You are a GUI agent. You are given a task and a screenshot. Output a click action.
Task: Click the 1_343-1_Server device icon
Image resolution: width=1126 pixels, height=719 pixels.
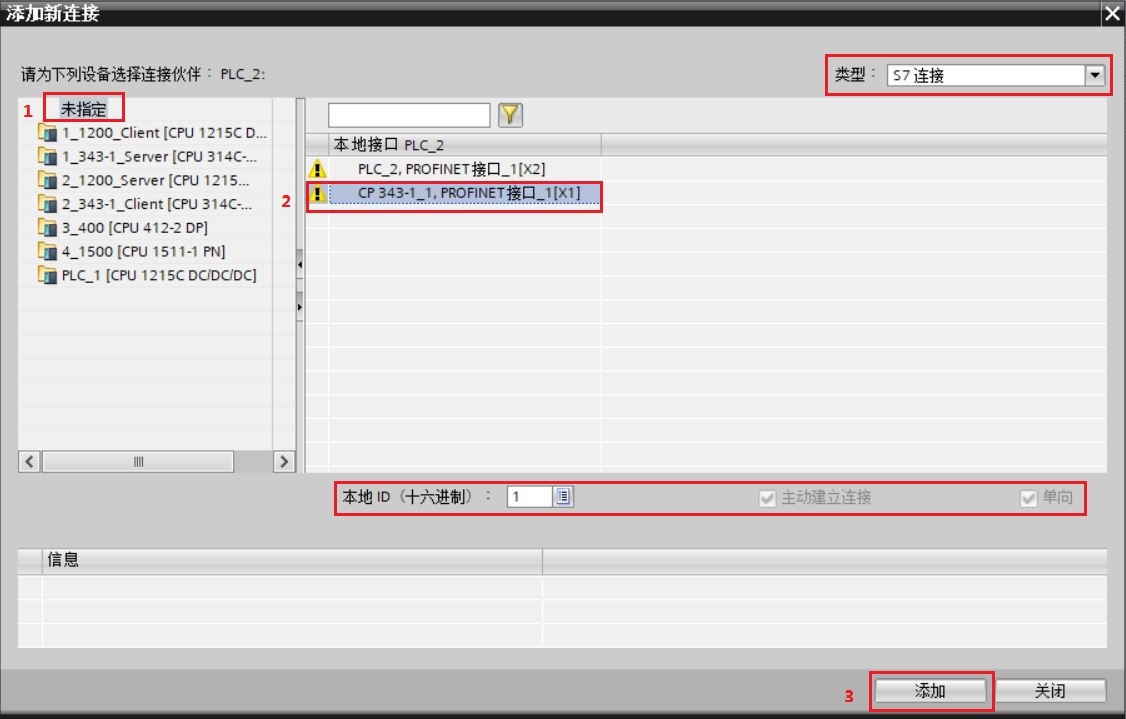(47, 157)
